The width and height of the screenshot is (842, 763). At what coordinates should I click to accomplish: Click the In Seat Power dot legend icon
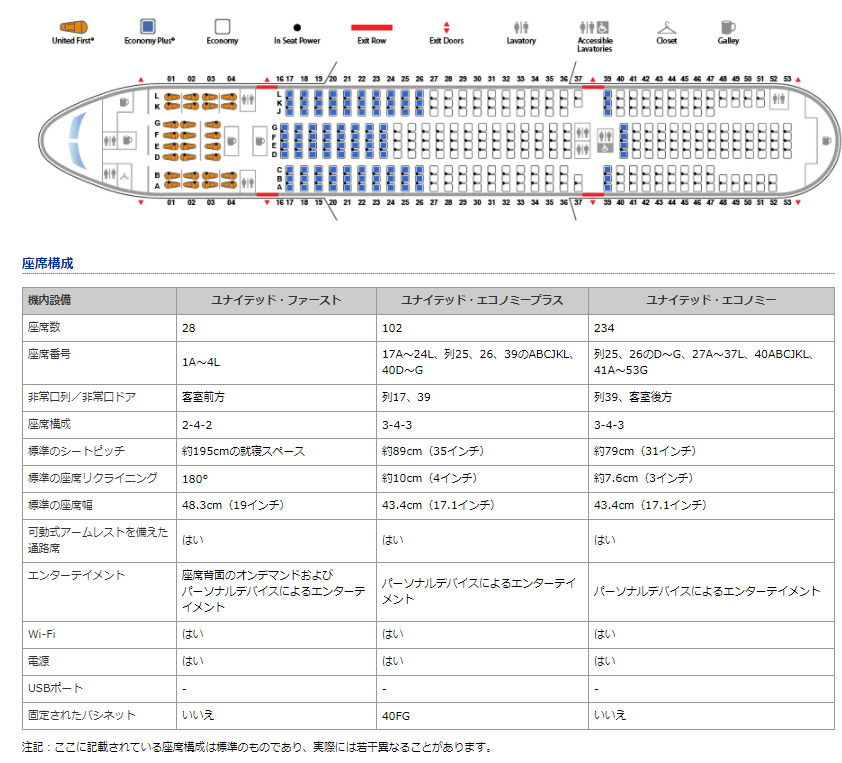click(x=297, y=27)
